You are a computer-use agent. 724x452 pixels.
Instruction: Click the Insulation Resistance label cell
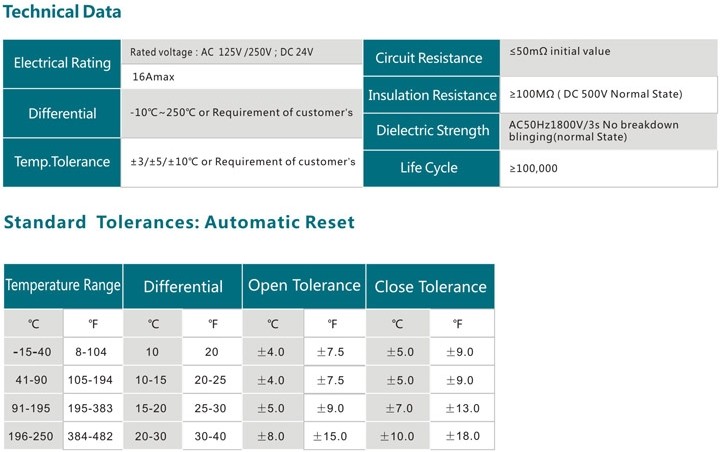click(x=432, y=95)
